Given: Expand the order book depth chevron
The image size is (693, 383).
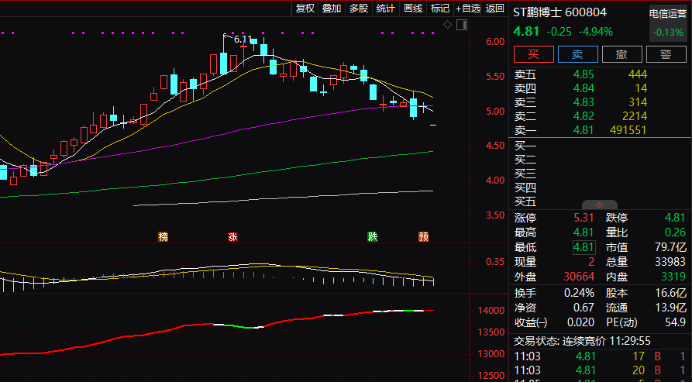Looking at the screenshot, I should pyautogui.click(x=599, y=205).
